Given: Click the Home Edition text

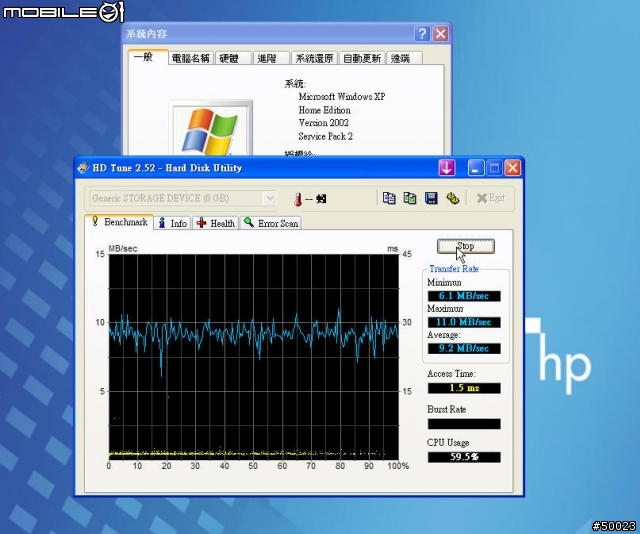Looking at the screenshot, I should (x=324, y=110).
